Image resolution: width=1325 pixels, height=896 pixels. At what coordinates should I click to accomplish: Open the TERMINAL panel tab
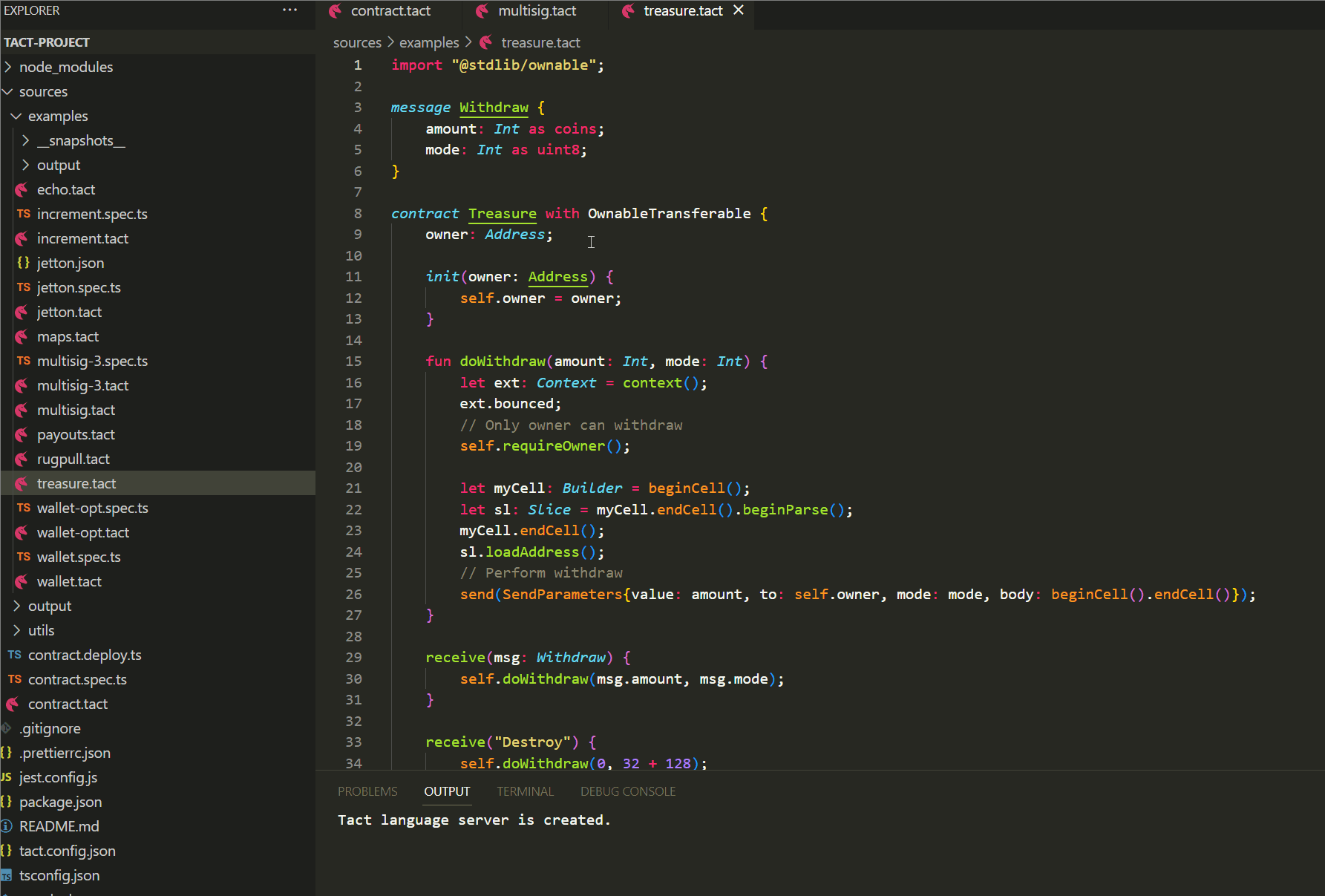526,791
